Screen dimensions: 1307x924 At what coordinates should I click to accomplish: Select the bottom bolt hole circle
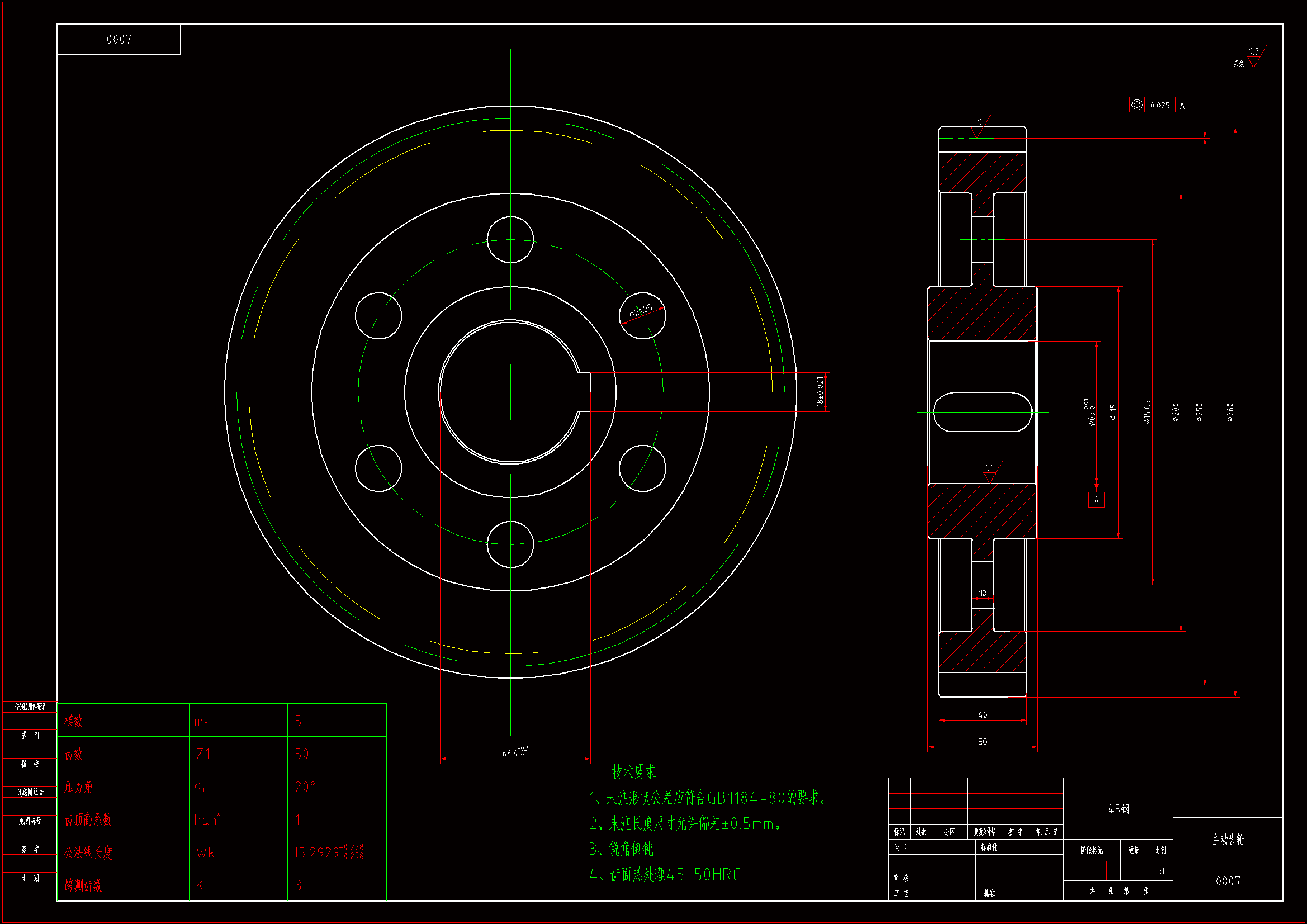pos(510,544)
